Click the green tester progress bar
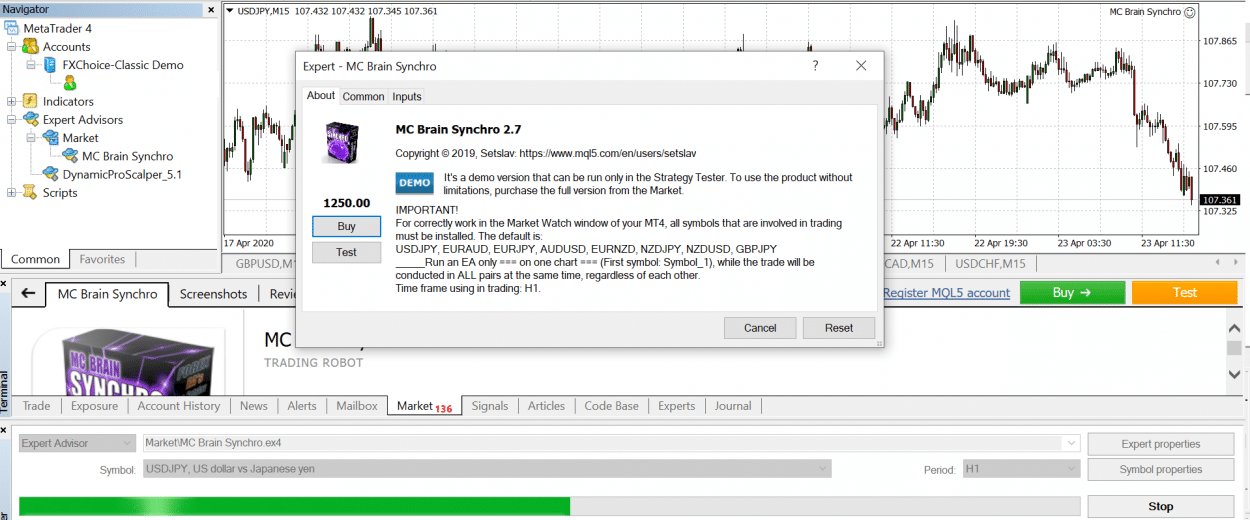Image resolution: width=1250 pixels, height=520 pixels. [x=294, y=507]
